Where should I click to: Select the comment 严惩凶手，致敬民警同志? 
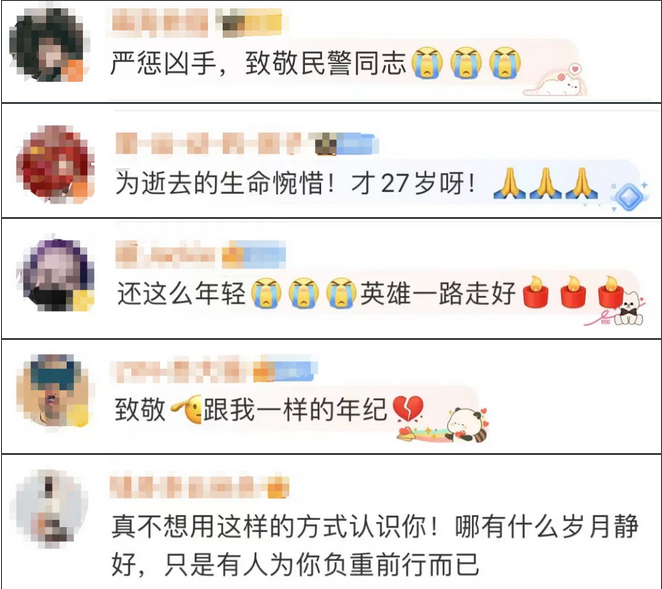(258, 63)
